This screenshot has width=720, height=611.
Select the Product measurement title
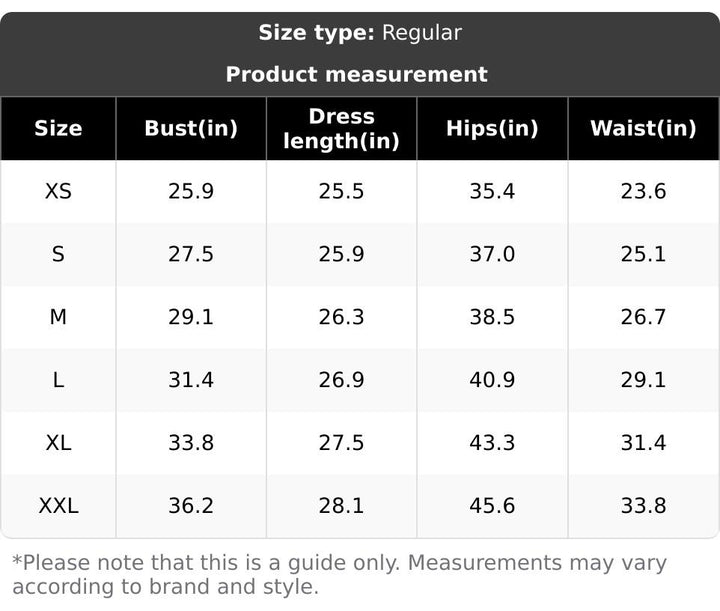tap(357, 74)
